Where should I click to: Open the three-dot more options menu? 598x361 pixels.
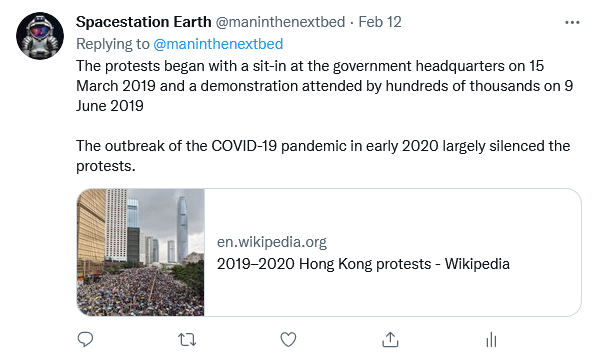click(x=572, y=22)
